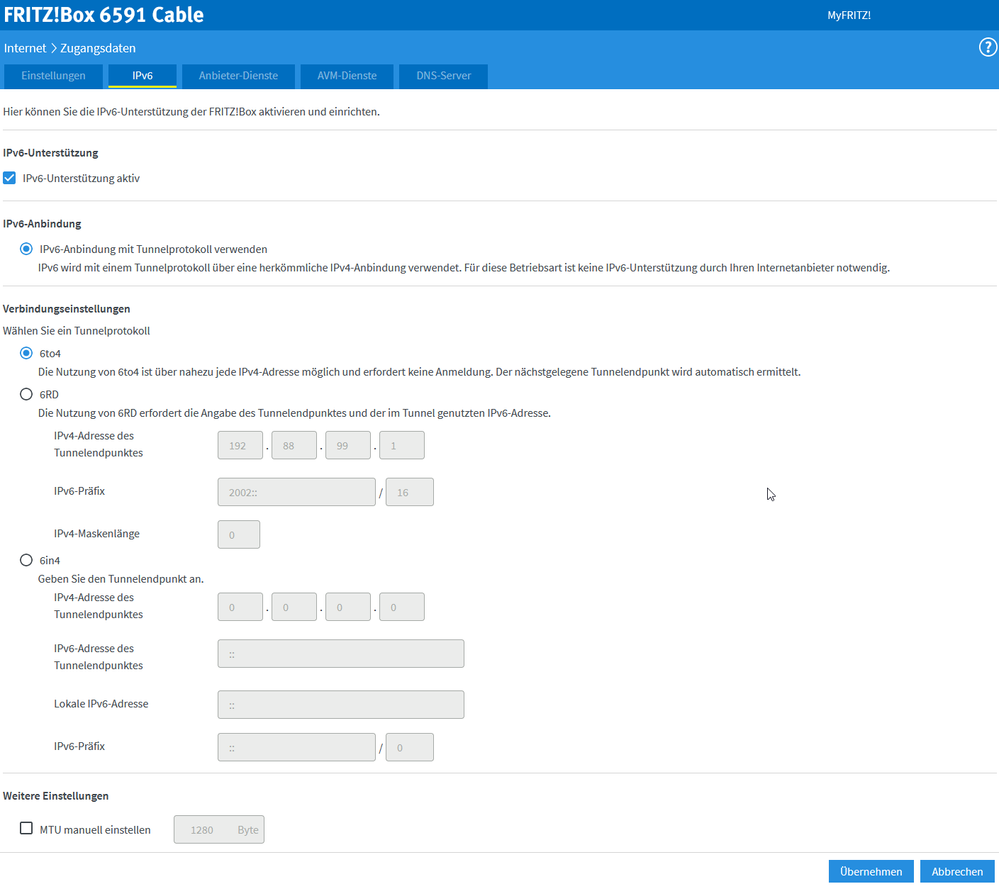This screenshot has height=886, width=999.
Task: Click 6in4 IPv6-Adresse des Tunnelendpunktes field
Action: point(341,654)
